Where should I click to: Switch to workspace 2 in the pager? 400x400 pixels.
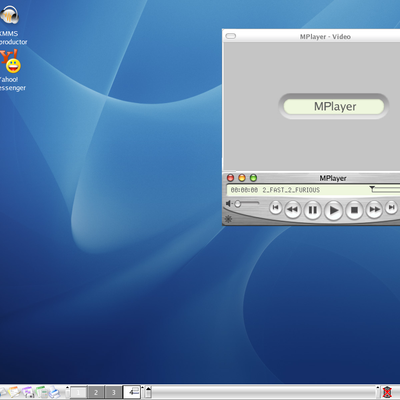point(96,392)
